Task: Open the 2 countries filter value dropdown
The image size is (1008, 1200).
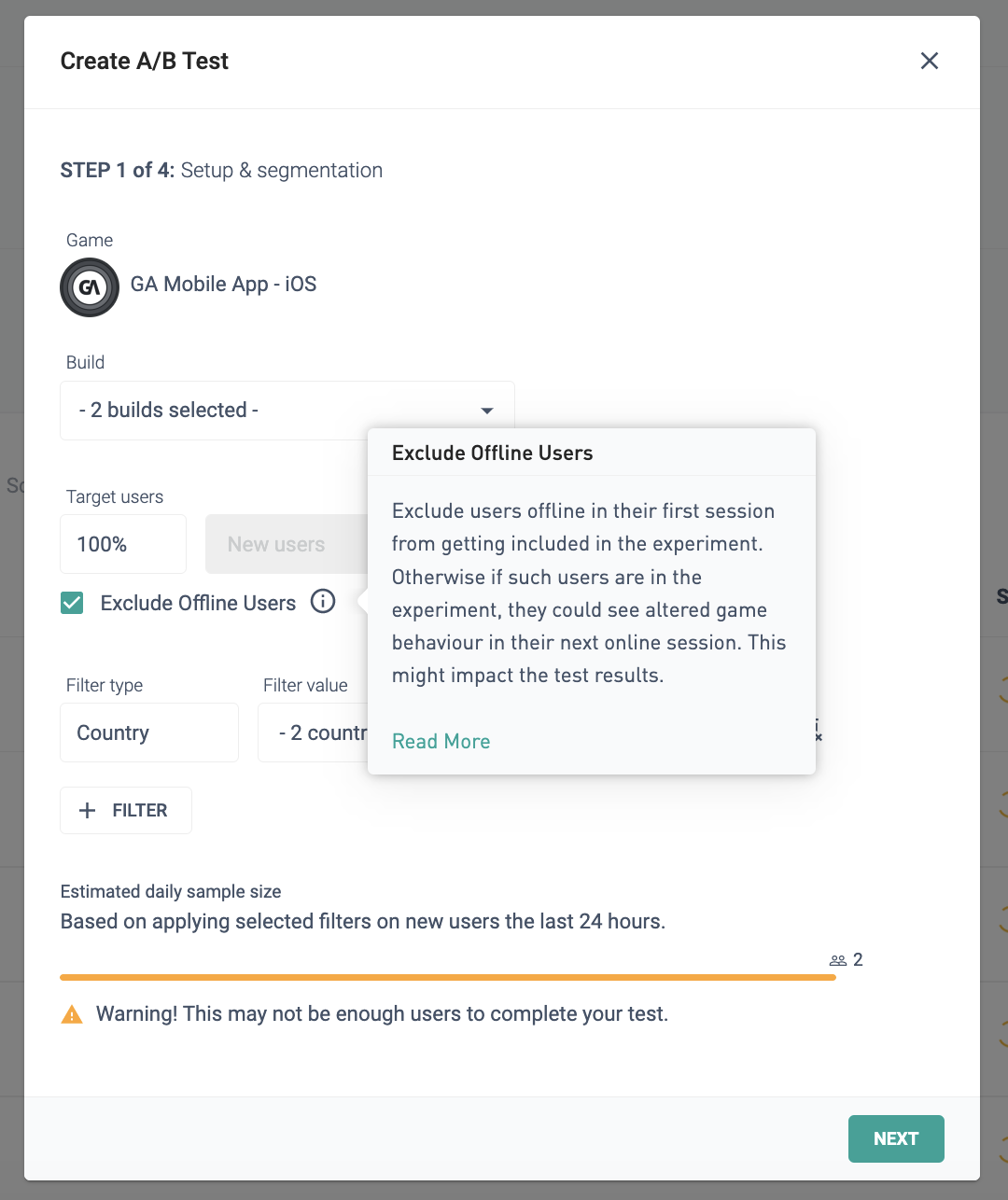Action: pos(313,733)
